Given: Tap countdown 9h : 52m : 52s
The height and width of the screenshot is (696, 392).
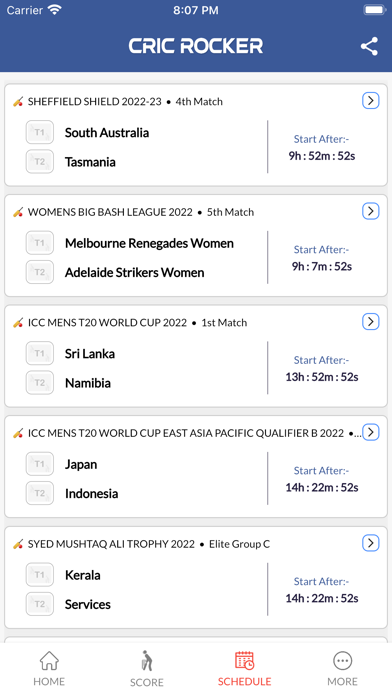Looking at the screenshot, I should coord(322,156).
